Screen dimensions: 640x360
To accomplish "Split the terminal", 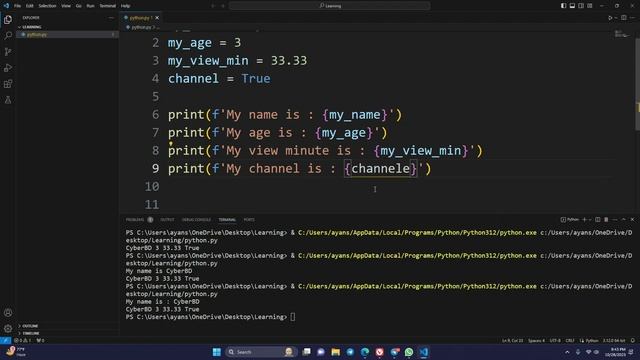I will pyautogui.click(x=598, y=220).
